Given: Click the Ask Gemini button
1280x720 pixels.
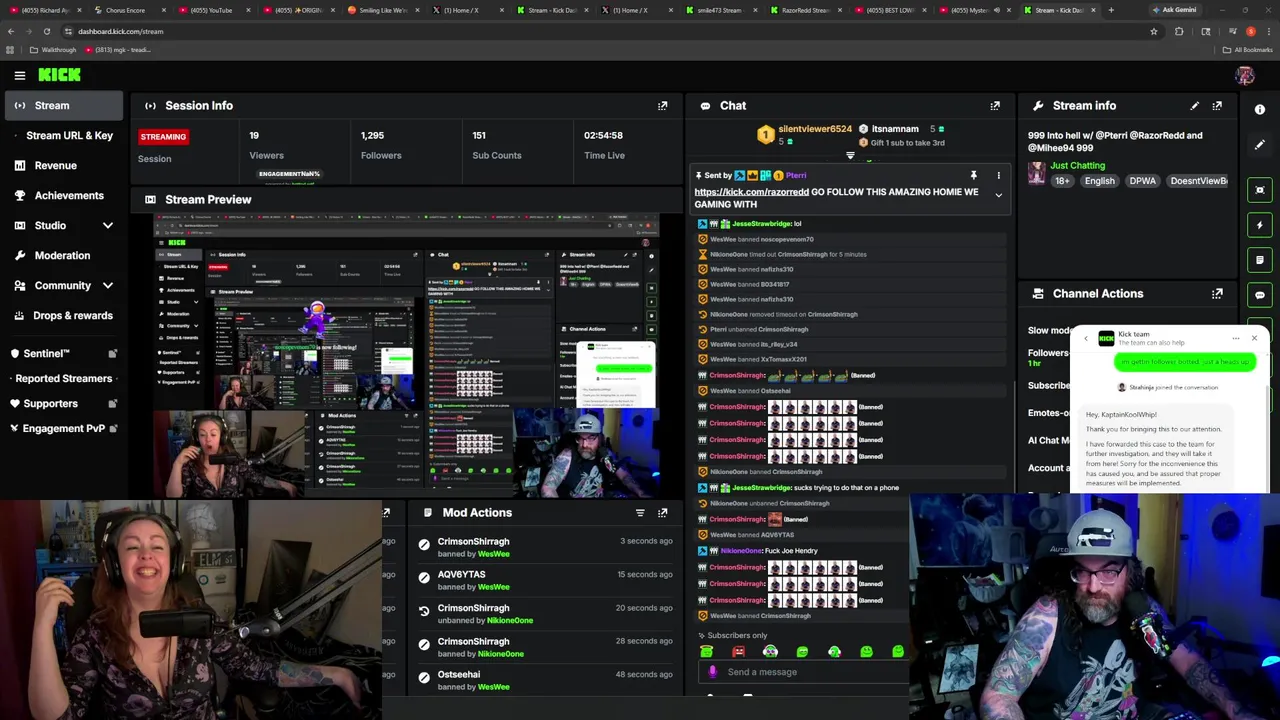Looking at the screenshot, I should pyautogui.click(x=1174, y=10).
